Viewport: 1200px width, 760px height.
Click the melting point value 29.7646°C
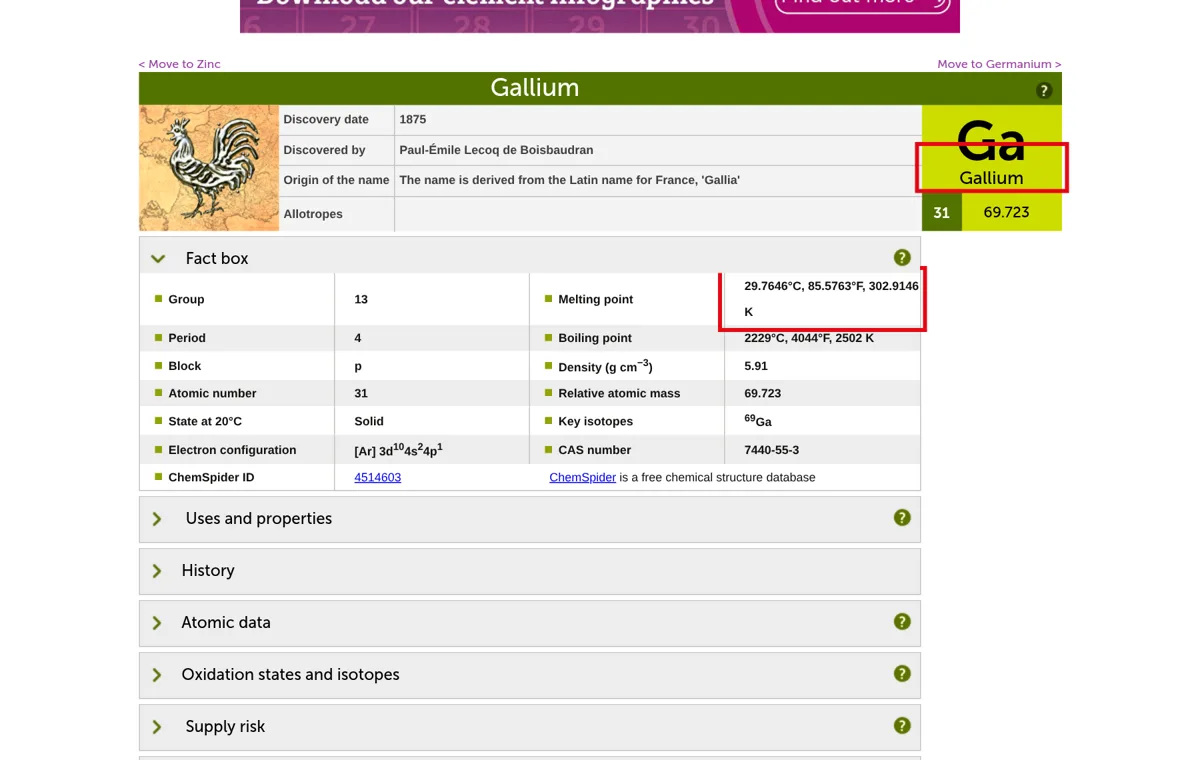831,298
